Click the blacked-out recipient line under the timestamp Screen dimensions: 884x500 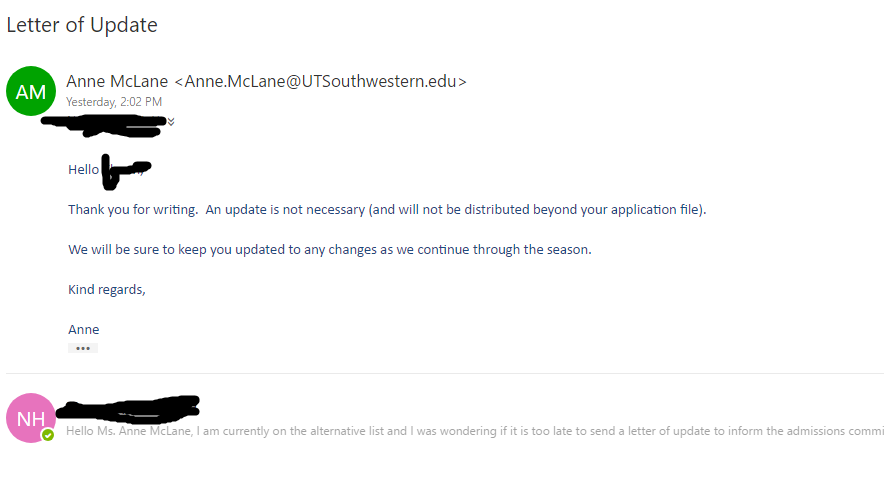point(104,125)
